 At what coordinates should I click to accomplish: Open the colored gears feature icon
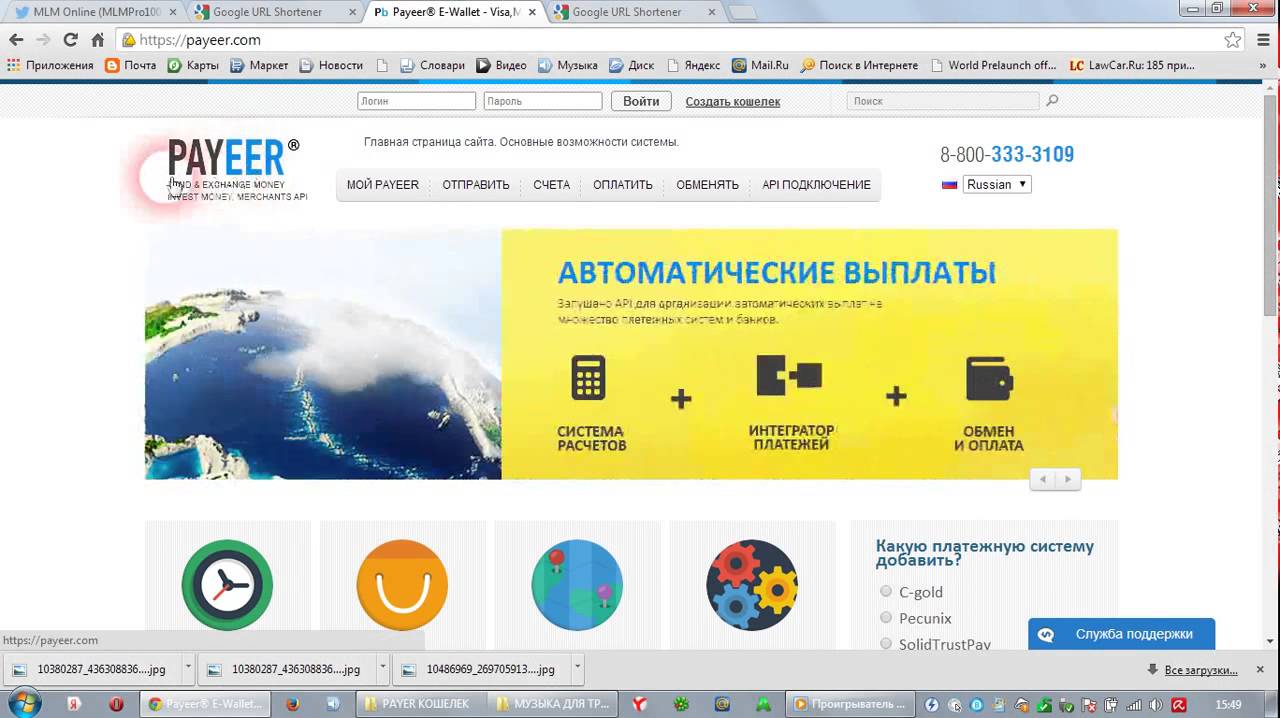[752, 585]
